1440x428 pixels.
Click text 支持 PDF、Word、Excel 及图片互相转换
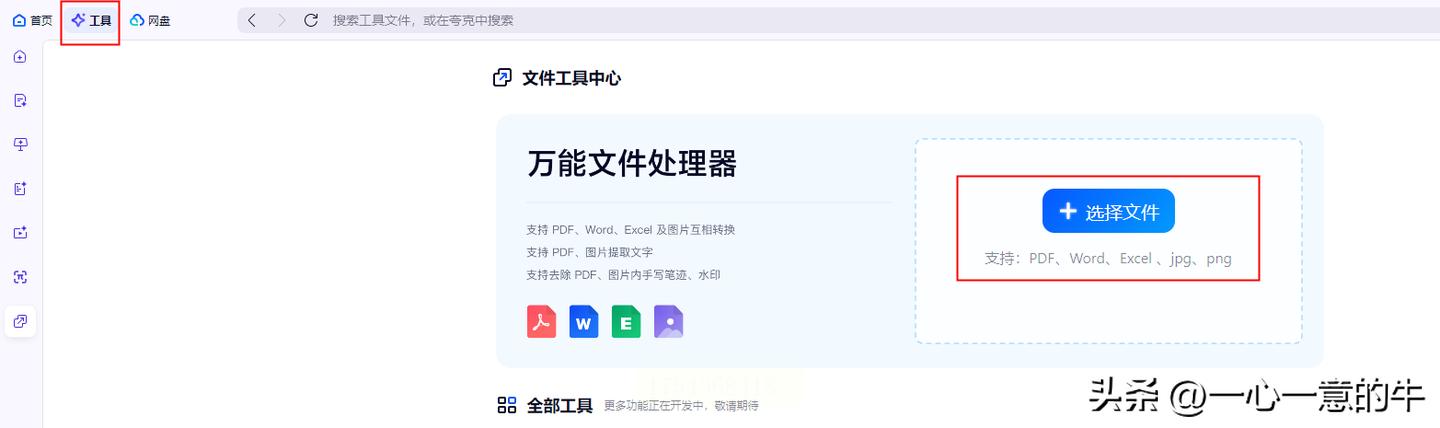pos(630,230)
